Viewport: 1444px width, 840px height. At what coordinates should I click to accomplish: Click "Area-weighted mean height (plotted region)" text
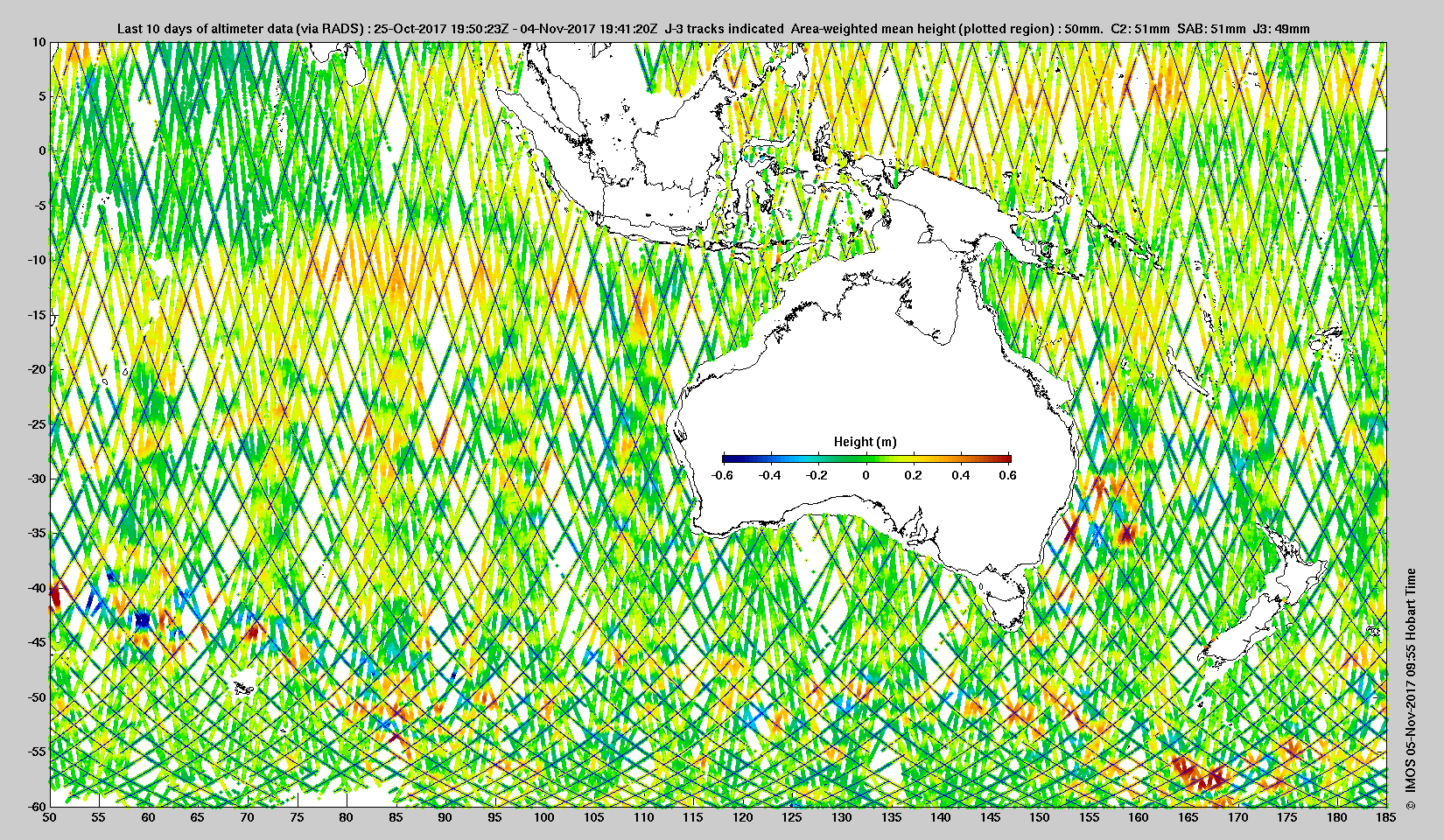[x=923, y=29]
